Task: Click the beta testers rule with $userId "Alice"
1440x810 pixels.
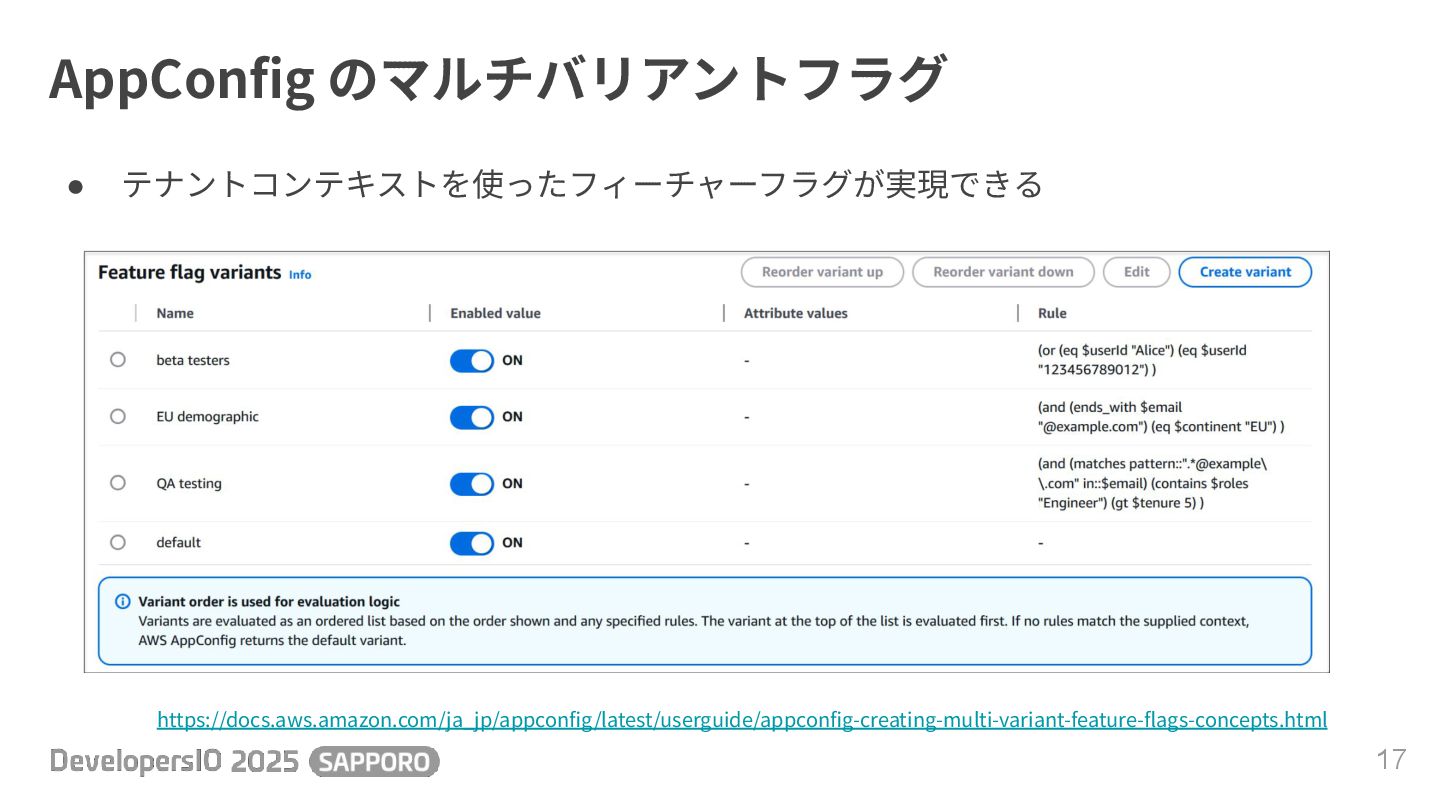Action: tap(1142, 360)
